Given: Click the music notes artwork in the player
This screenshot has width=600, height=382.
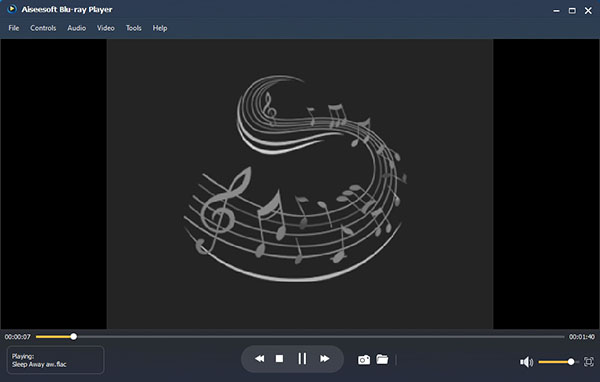Looking at the screenshot, I should point(295,178).
